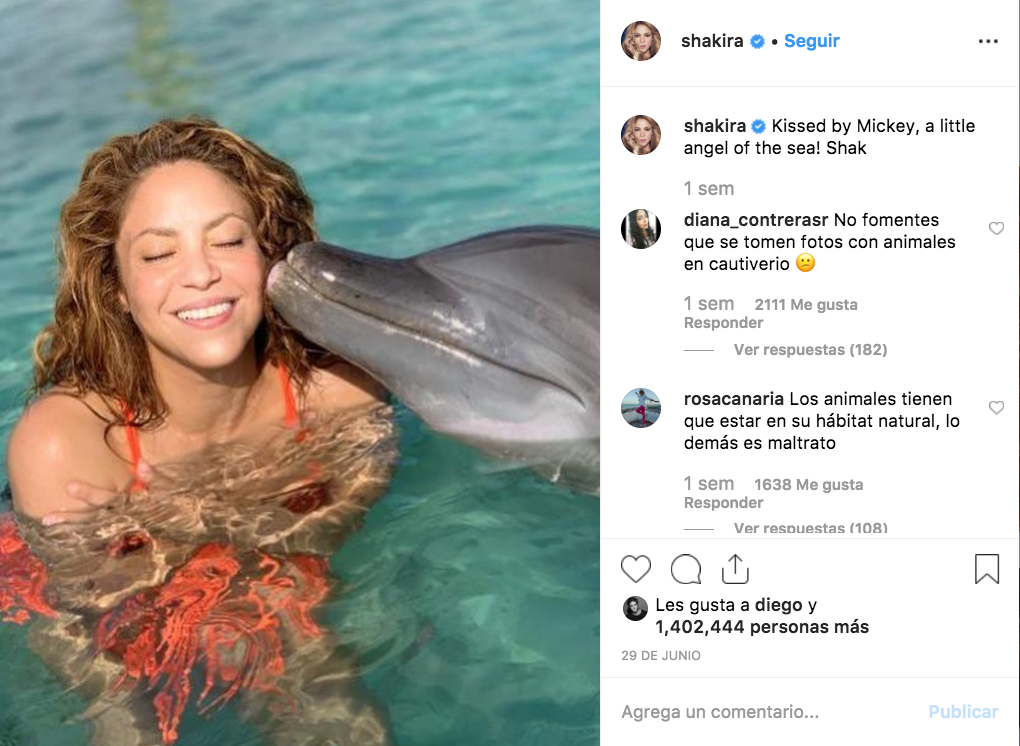The image size is (1020, 746).
Task: Click the blue verified badge in the header
Action: coord(758,42)
